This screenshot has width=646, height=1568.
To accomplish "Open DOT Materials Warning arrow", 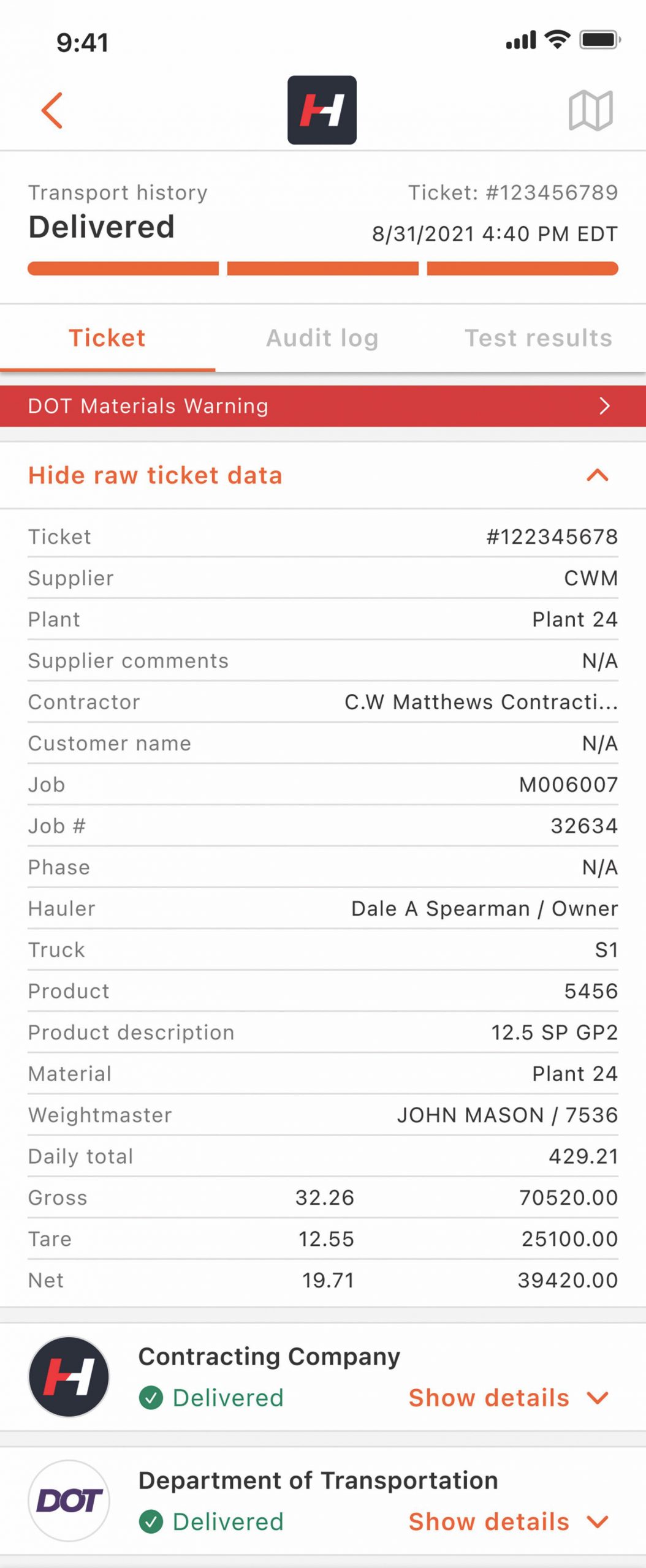I will coord(604,406).
